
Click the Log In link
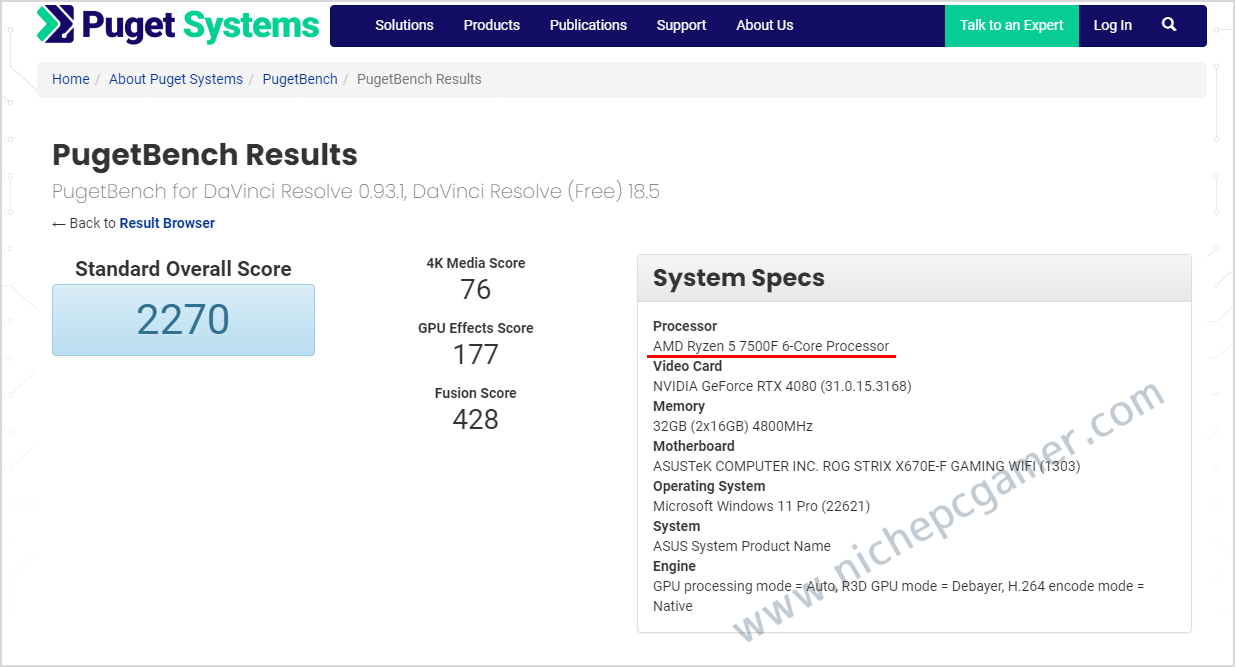pyautogui.click(x=1112, y=25)
